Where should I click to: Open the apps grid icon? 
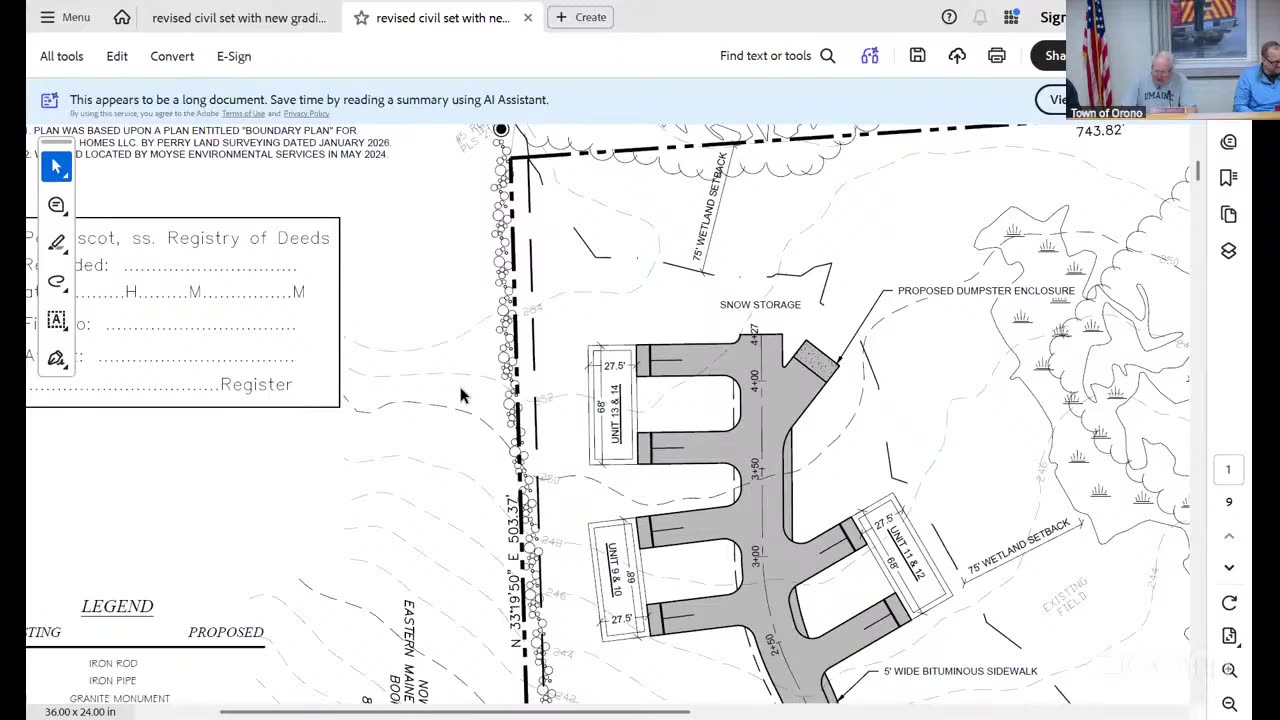(x=1011, y=17)
